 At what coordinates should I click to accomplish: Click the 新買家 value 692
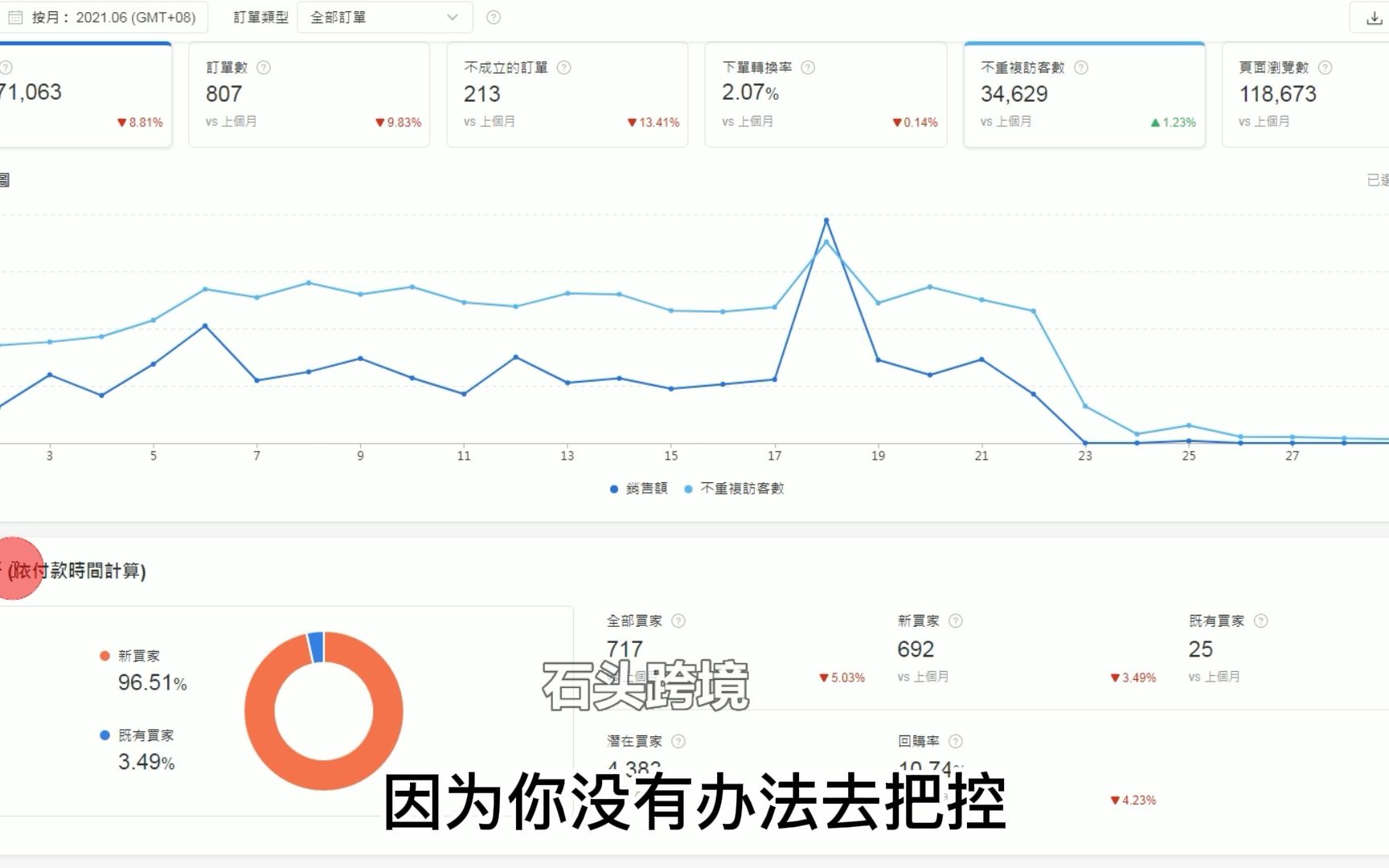(x=916, y=649)
